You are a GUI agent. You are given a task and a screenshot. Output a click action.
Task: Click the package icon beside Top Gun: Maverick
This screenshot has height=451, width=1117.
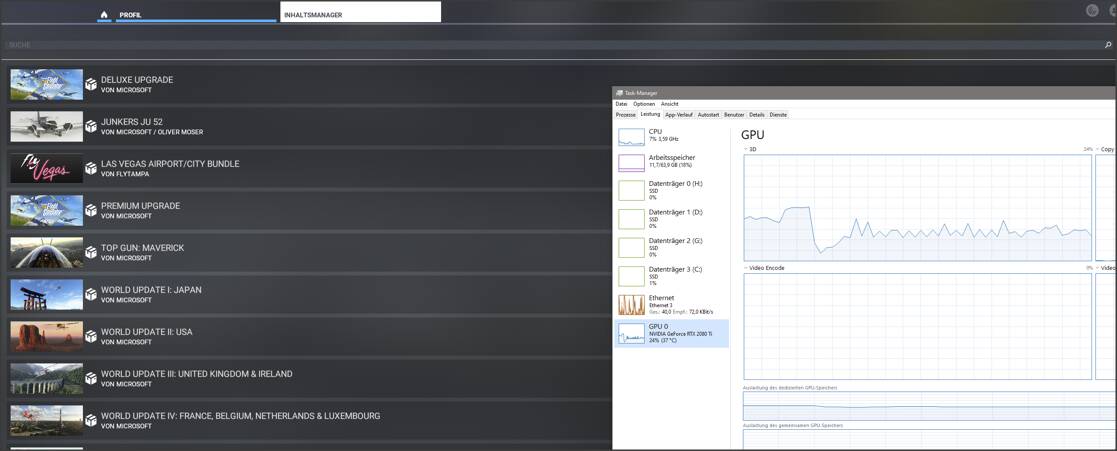(x=90, y=253)
